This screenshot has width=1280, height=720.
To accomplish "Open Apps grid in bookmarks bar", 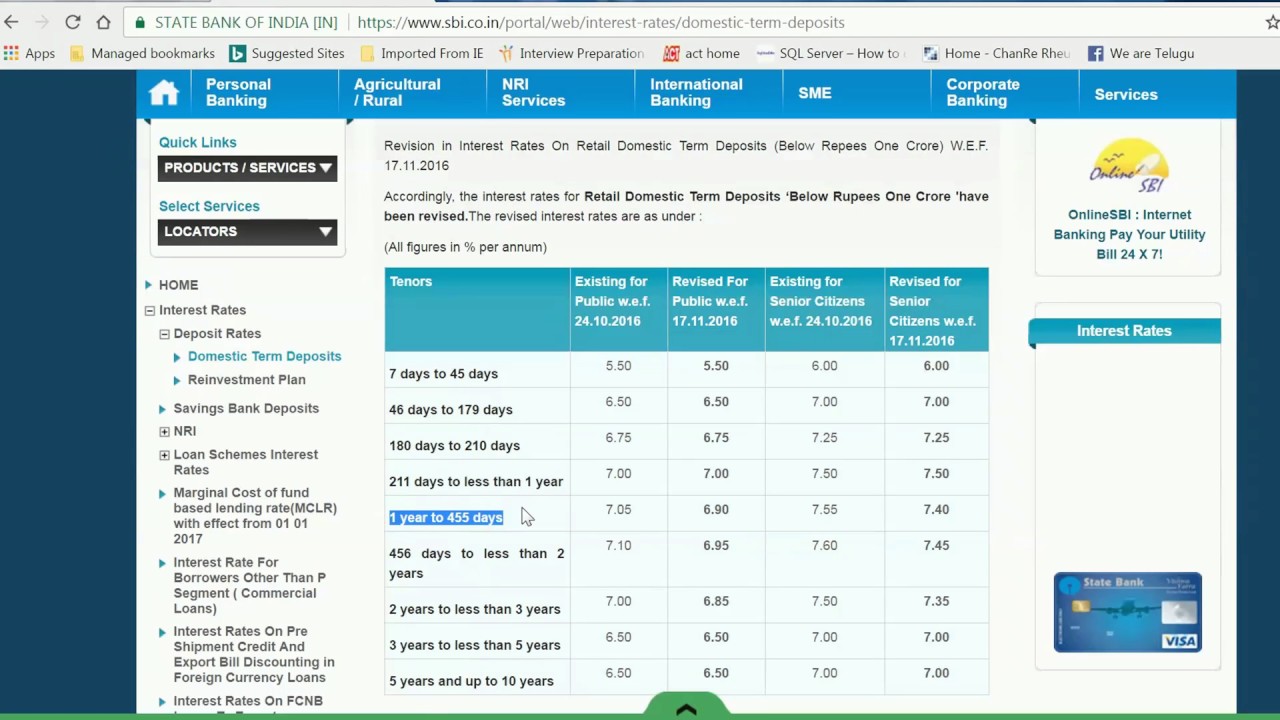I will (x=30, y=53).
